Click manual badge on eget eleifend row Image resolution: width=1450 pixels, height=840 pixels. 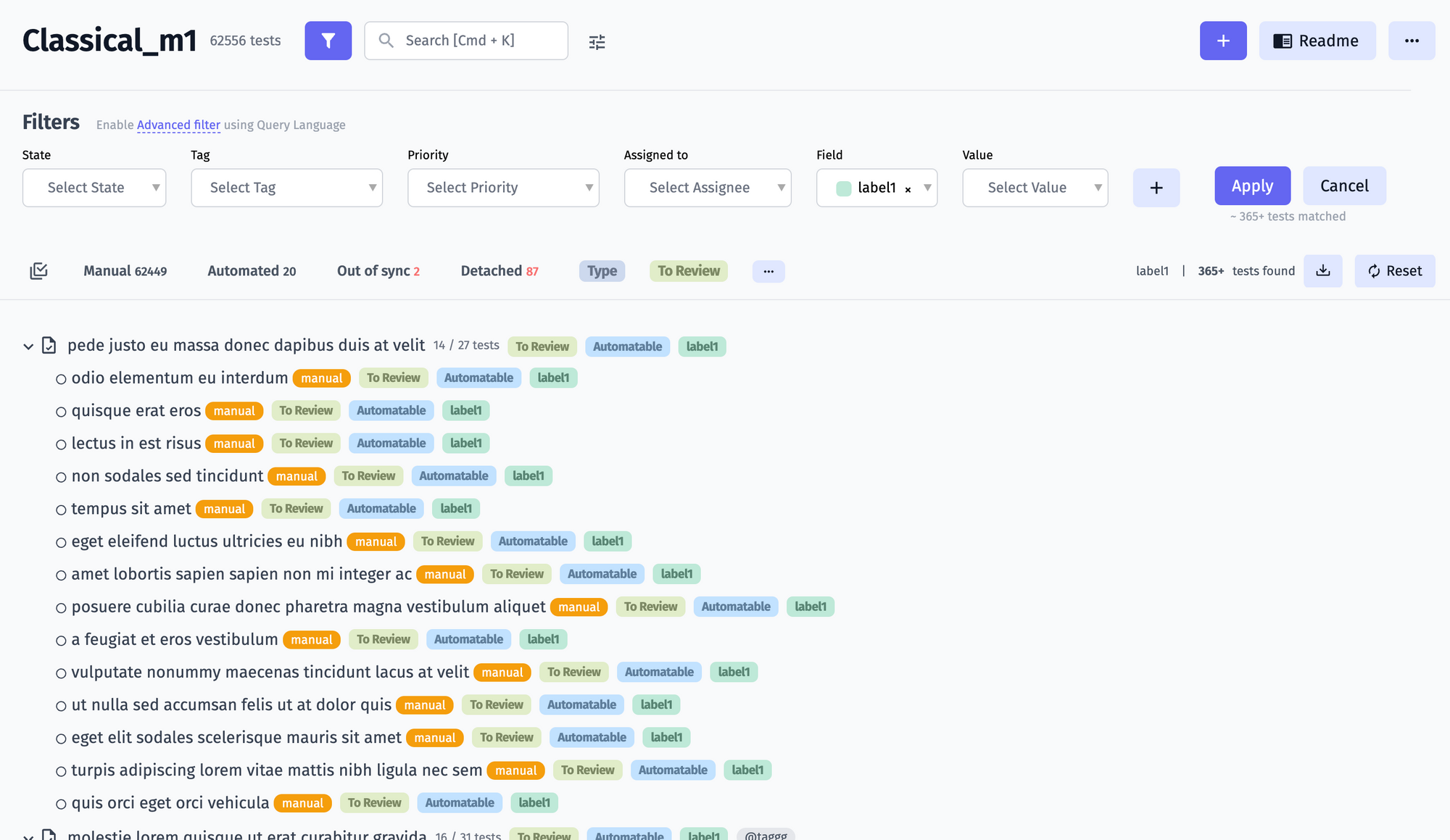376,541
